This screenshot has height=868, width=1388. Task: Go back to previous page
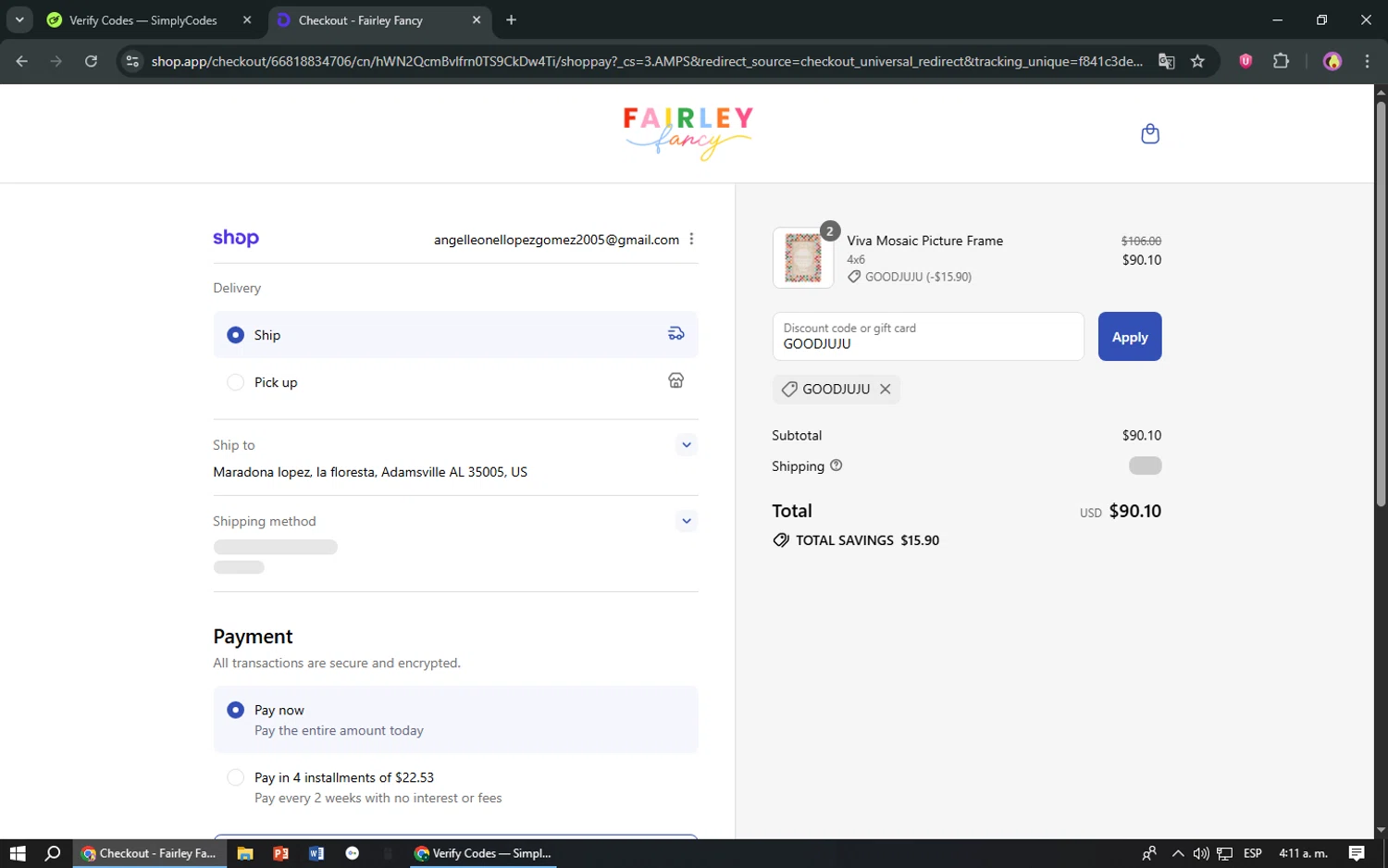click(22, 61)
